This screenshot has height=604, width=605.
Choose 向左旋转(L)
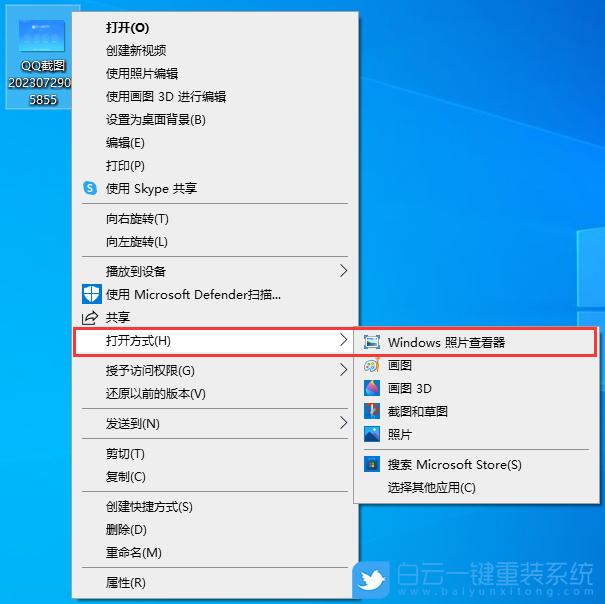coord(215,242)
